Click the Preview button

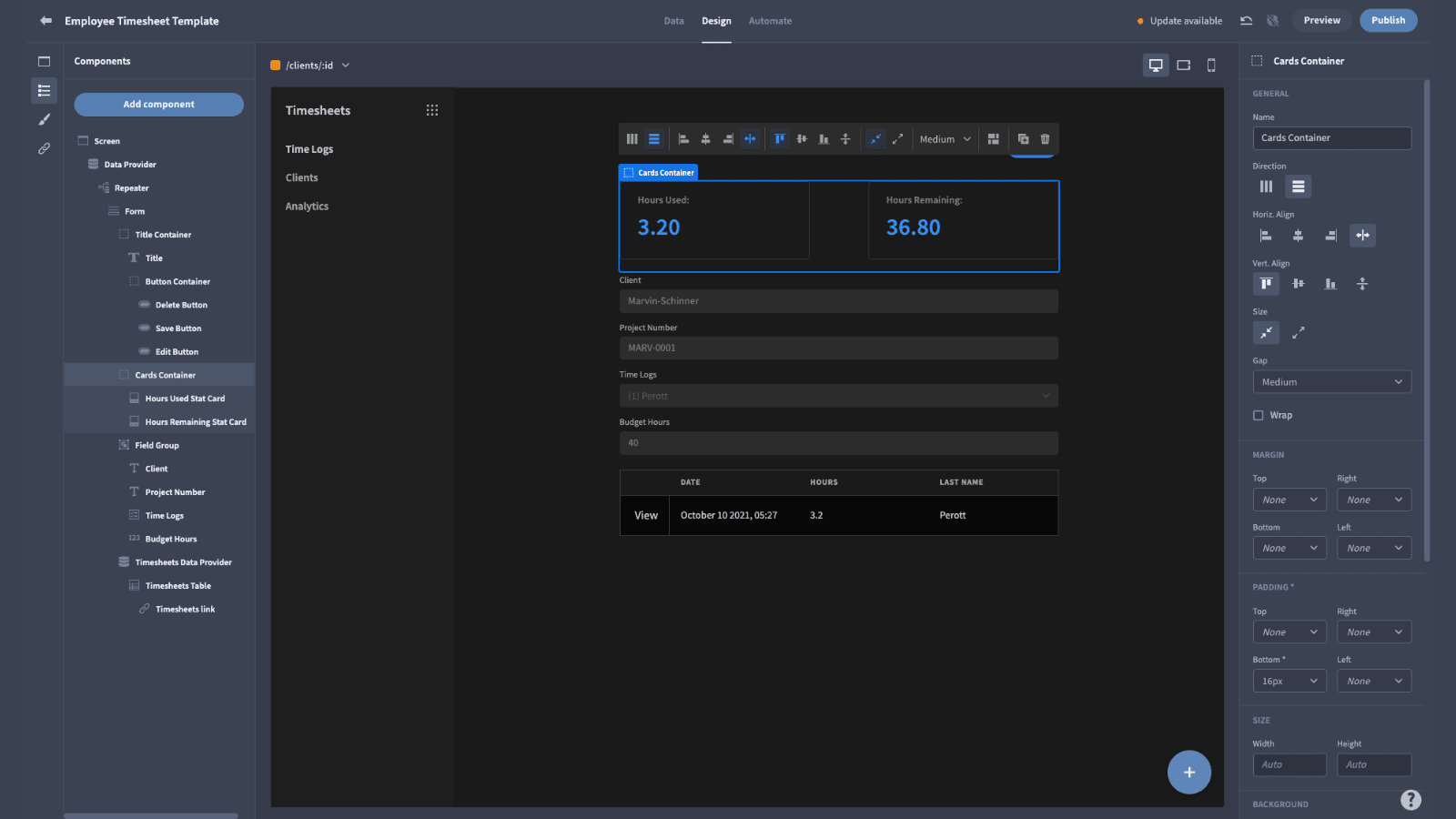tap(1321, 20)
